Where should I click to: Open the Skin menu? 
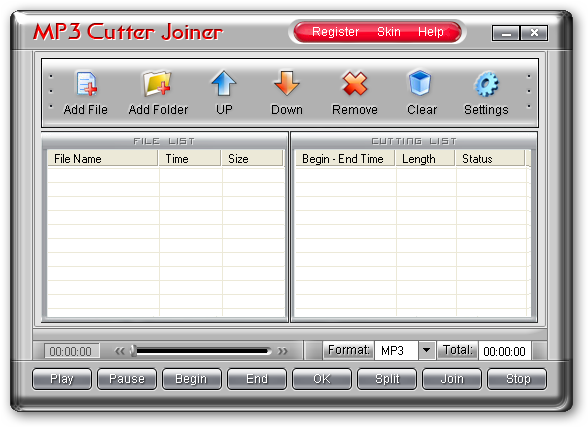(x=389, y=32)
